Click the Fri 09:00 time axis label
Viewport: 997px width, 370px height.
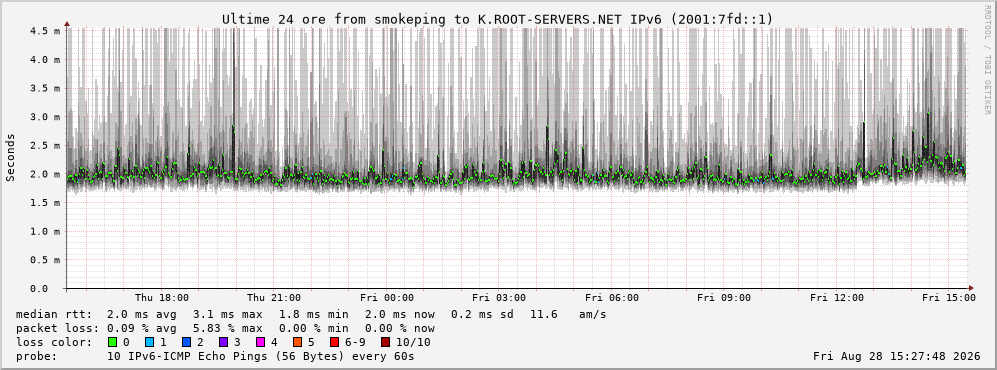[724, 298]
